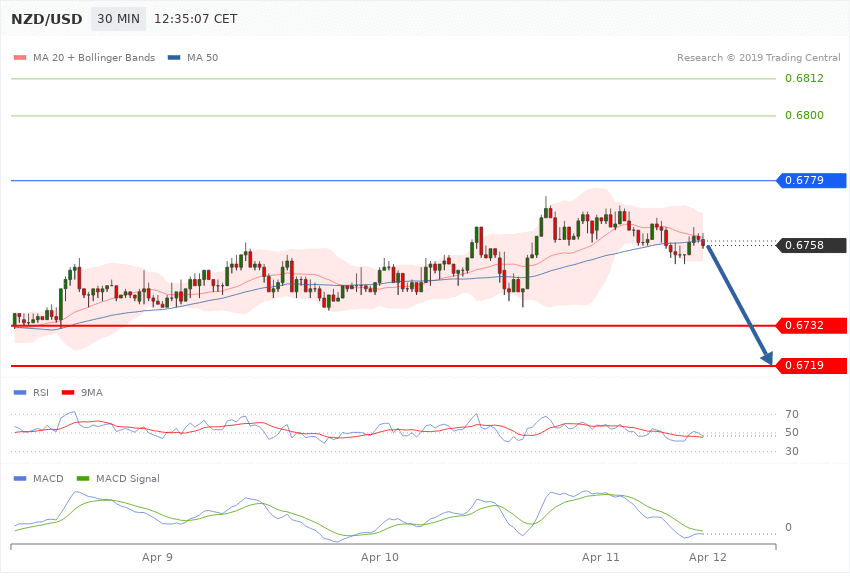Click the blue 0.6779 pivot price tag
The height and width of the screenshot is (576, 850).
pos(811,180)
